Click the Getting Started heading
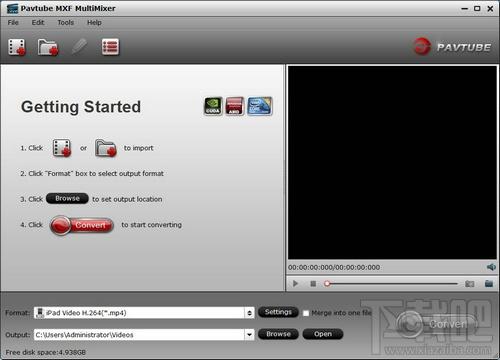The image size is (500, 360). (x=81, y=107)
